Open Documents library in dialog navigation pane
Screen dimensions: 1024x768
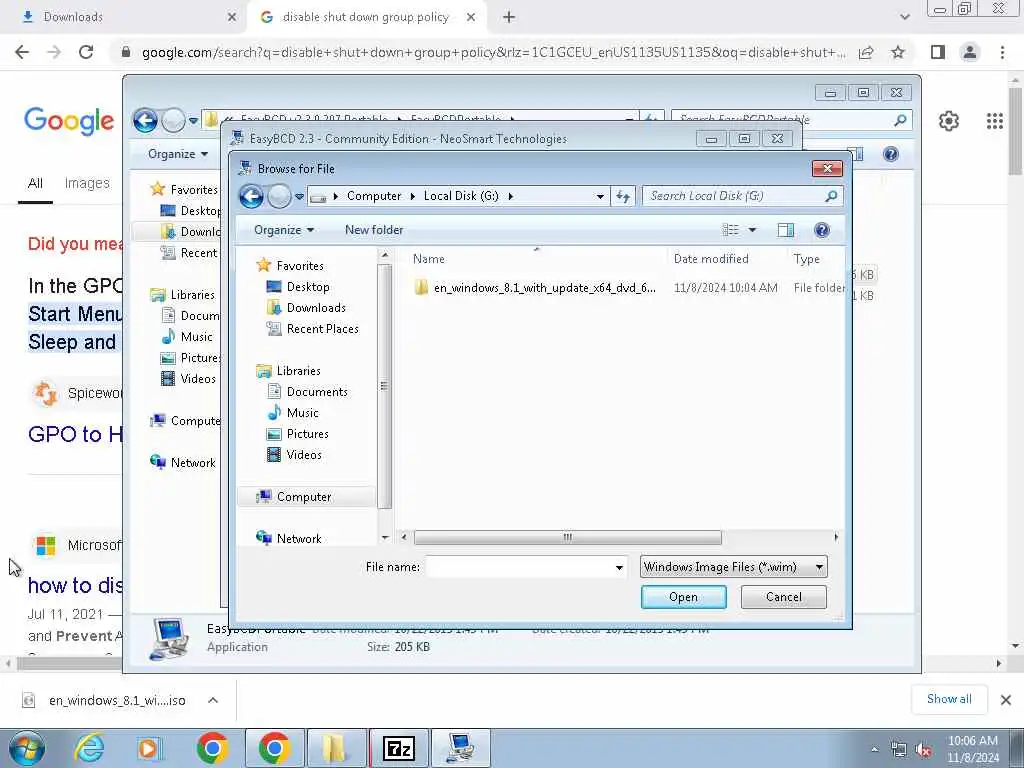coord(317,392)
